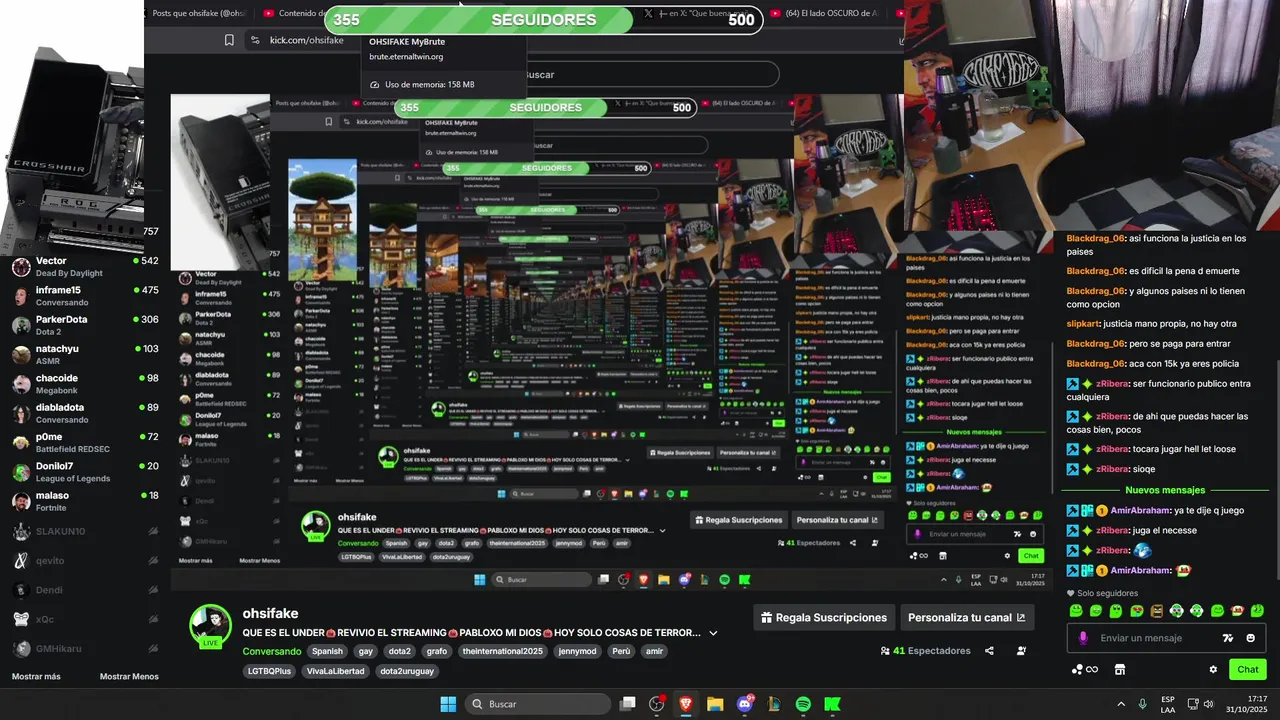1280x720 pixels.
Task: Open diabladota's channel in sidebar
Action: click(85, 413)
